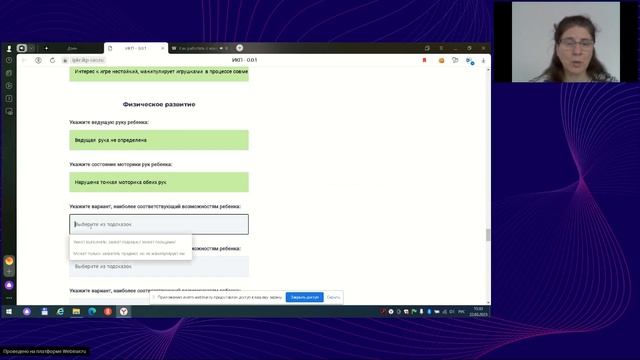Click the red bookmark icon
The image size is (640, 360).
coord(424,60)
